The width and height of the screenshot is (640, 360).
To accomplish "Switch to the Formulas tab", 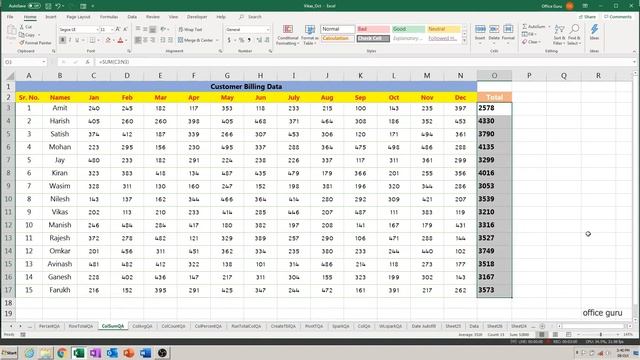I will click(109, 17).
